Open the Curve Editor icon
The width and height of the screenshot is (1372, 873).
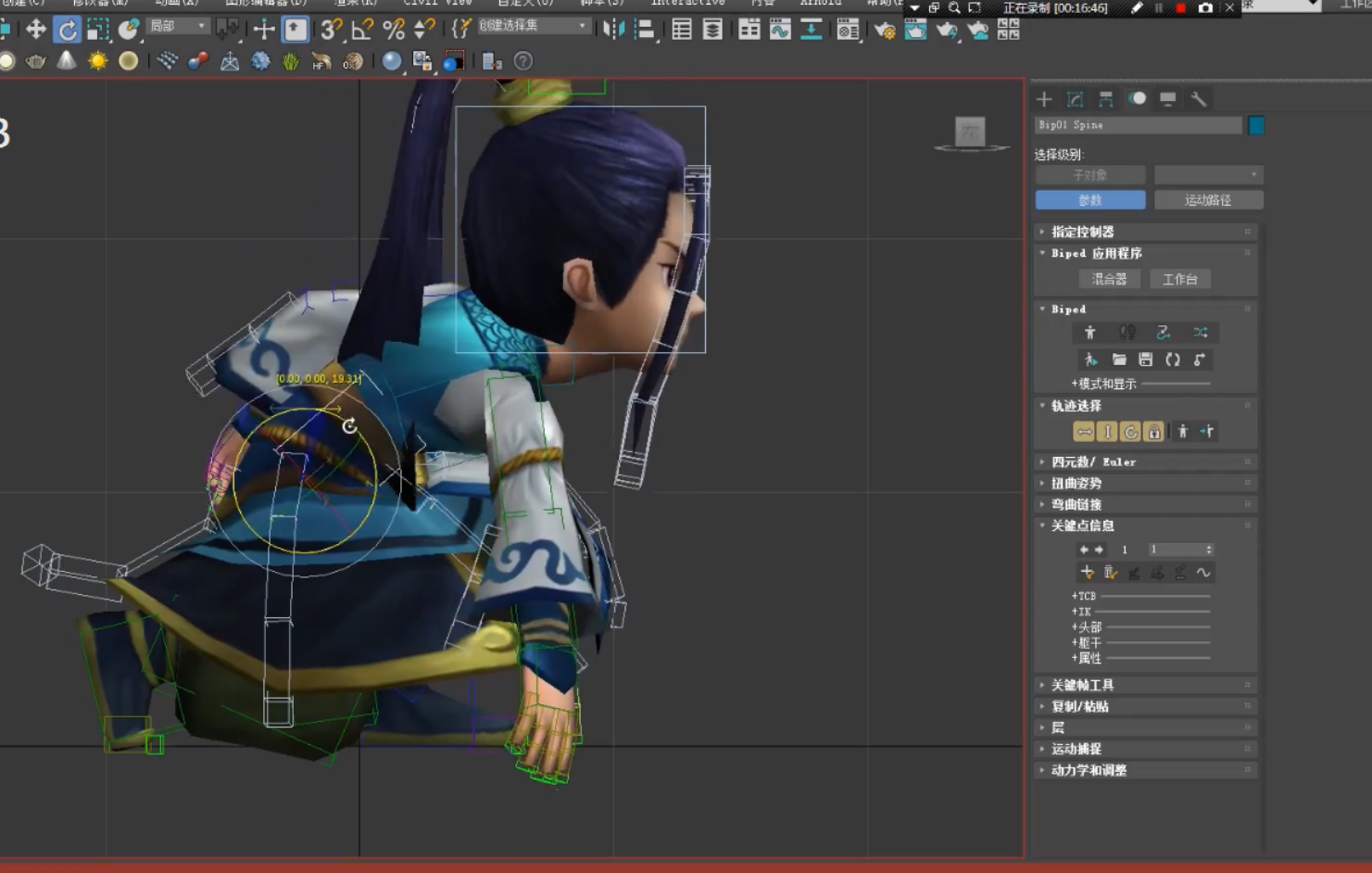[780, 30]
